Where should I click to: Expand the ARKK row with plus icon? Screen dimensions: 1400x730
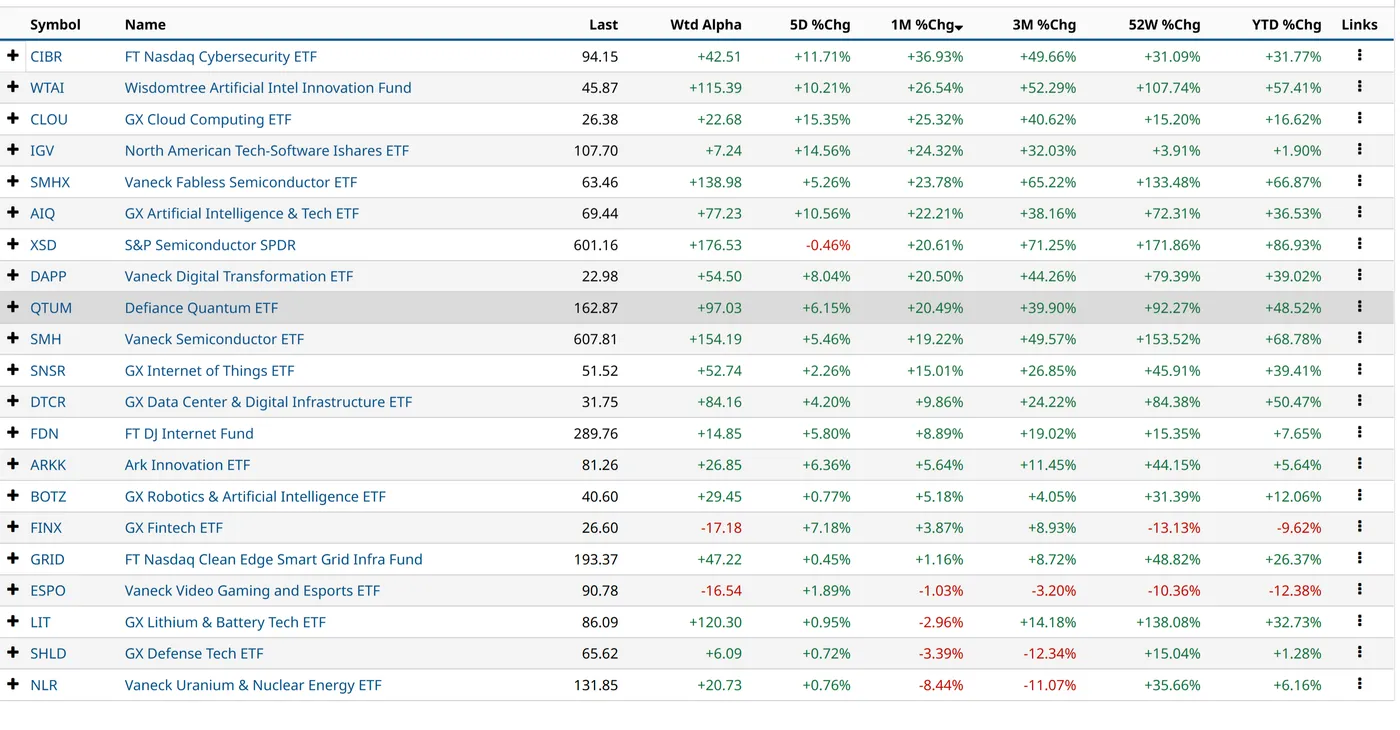[13, 464]
